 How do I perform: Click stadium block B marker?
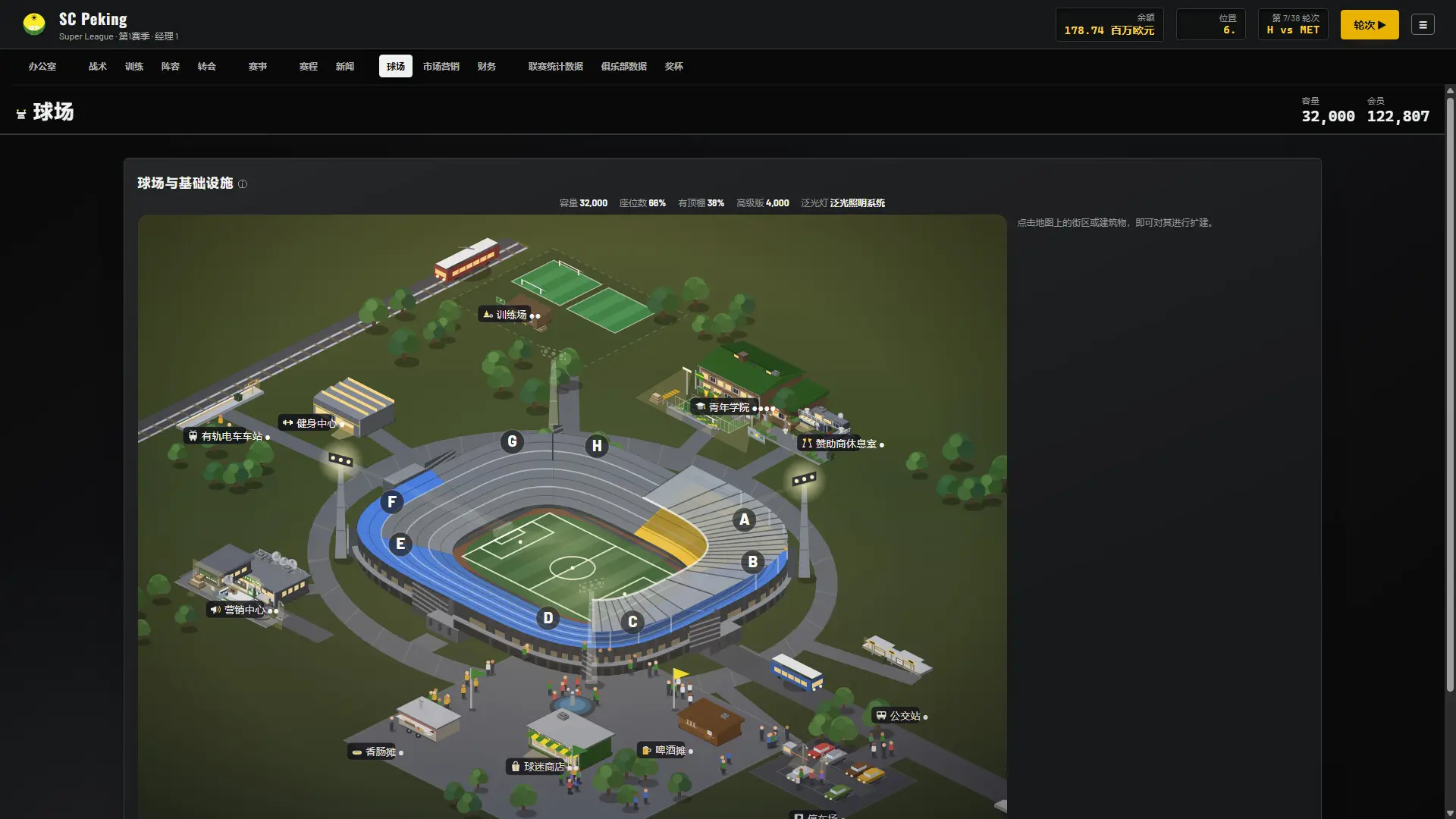tap(752, 562)
